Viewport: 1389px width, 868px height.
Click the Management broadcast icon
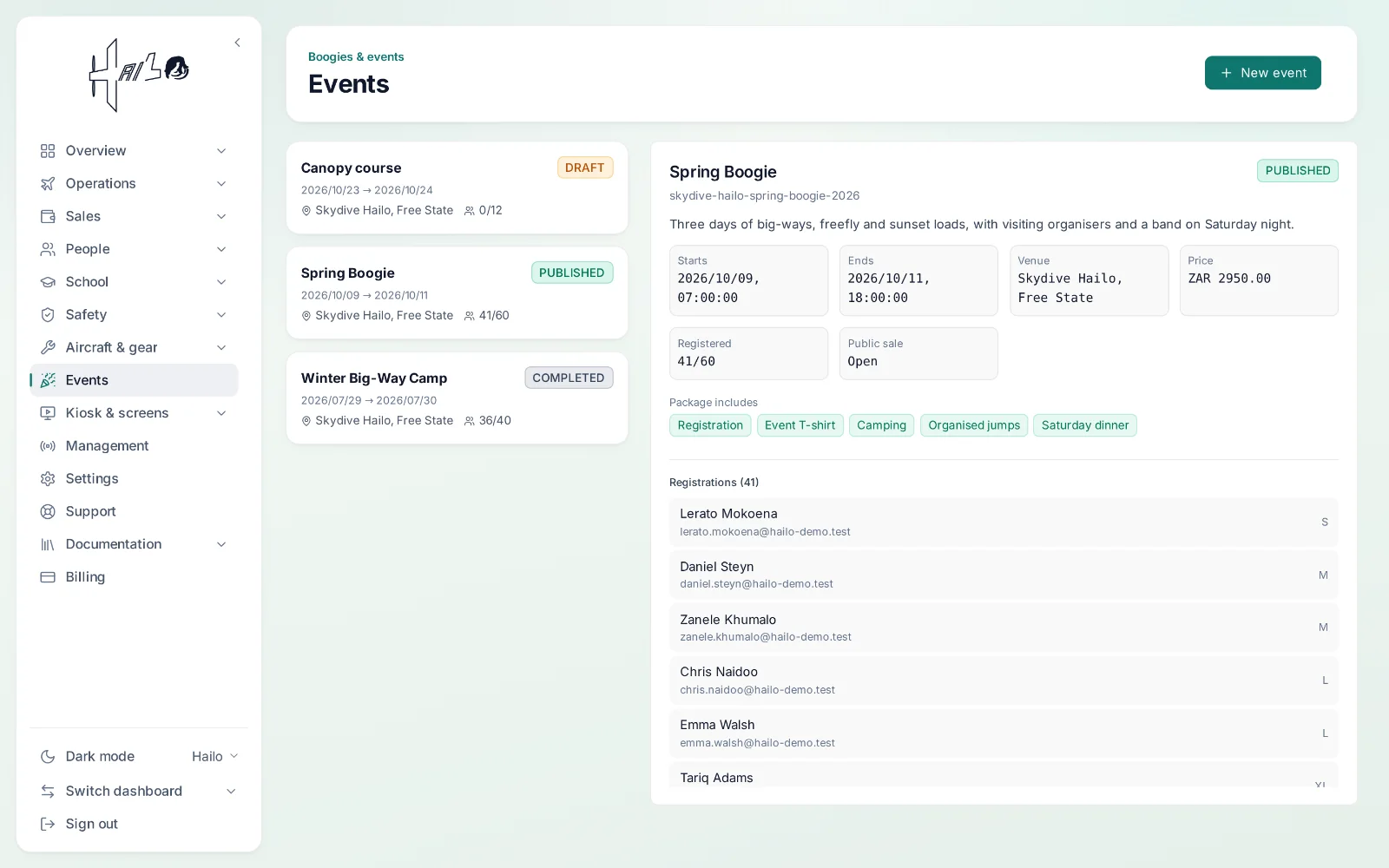point(48,446)
